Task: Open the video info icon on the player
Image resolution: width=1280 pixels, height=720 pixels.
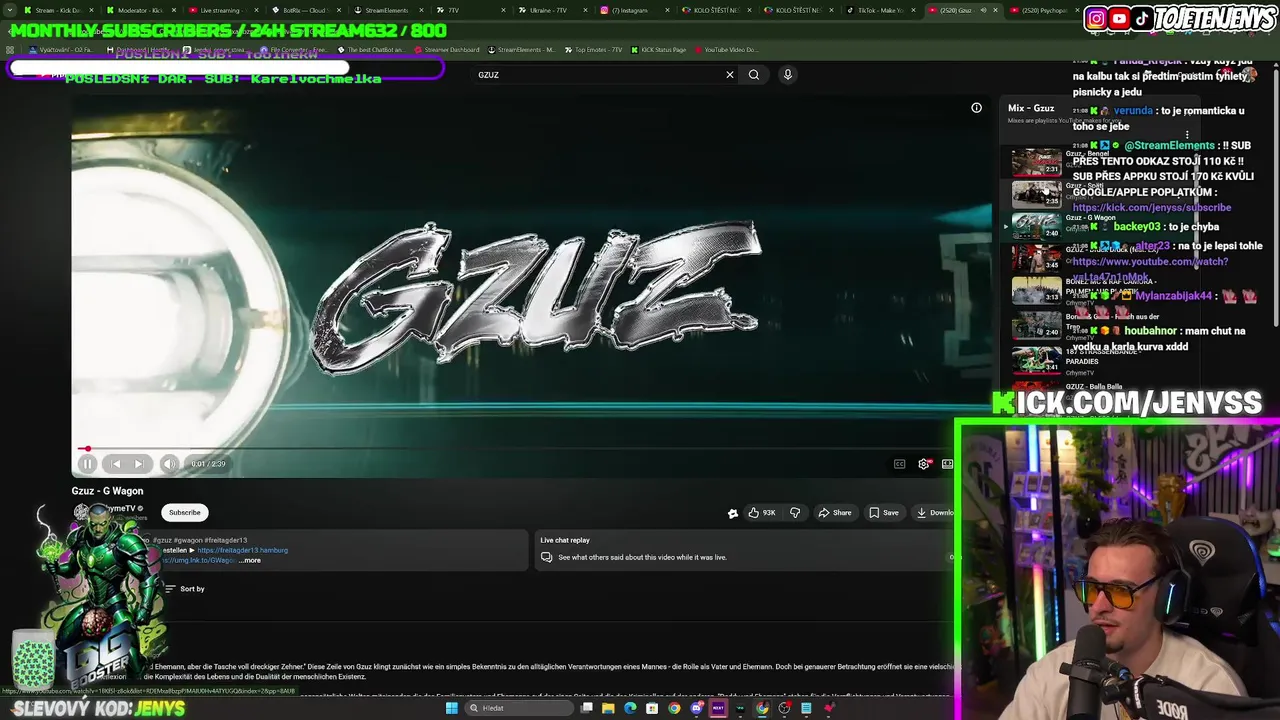Action: coord(976,108)
